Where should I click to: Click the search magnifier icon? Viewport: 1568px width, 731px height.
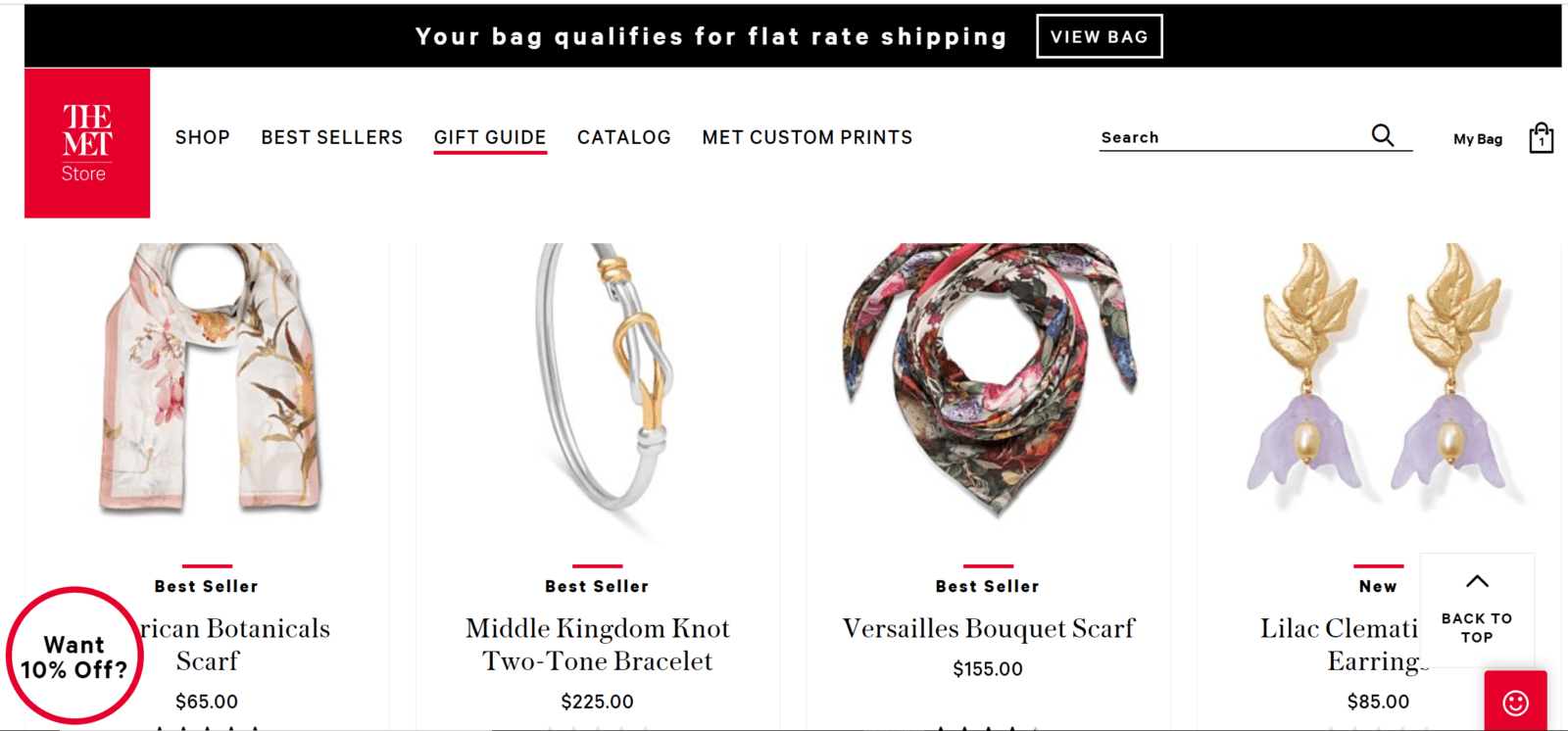pos(1382,135)
